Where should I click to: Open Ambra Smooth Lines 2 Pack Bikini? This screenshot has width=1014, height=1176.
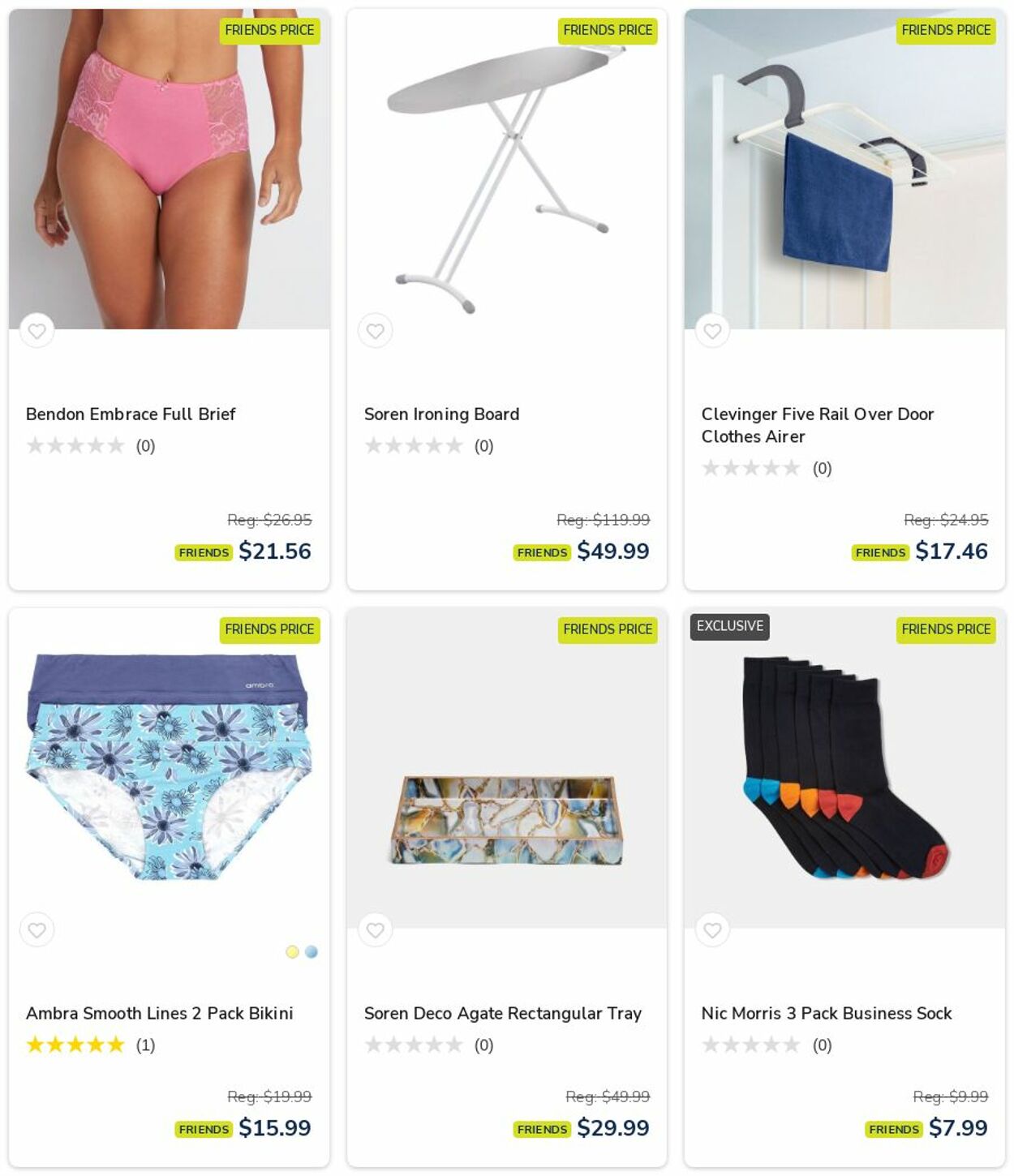(x=160, y=1013)
